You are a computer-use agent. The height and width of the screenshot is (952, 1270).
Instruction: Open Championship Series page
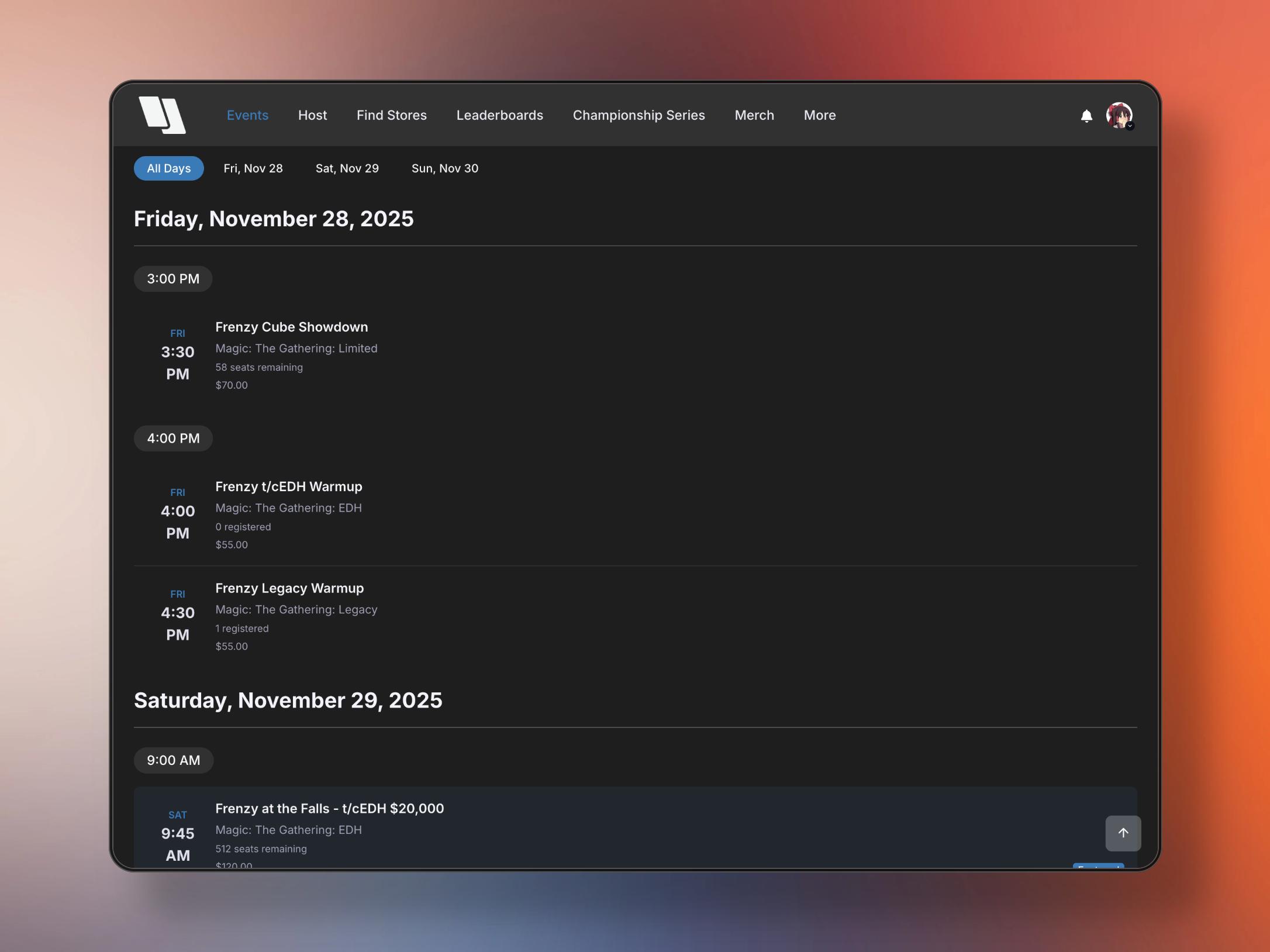[x=639, y=115]
